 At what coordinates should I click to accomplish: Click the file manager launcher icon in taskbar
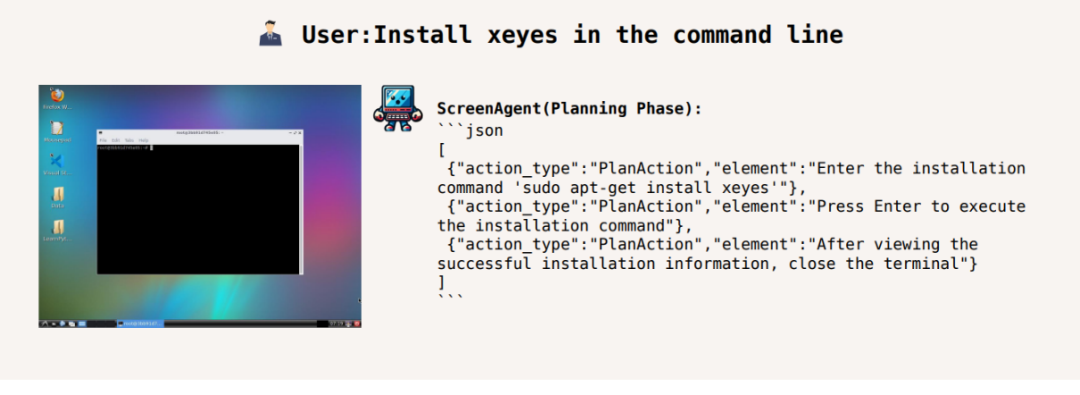(72, 323)
